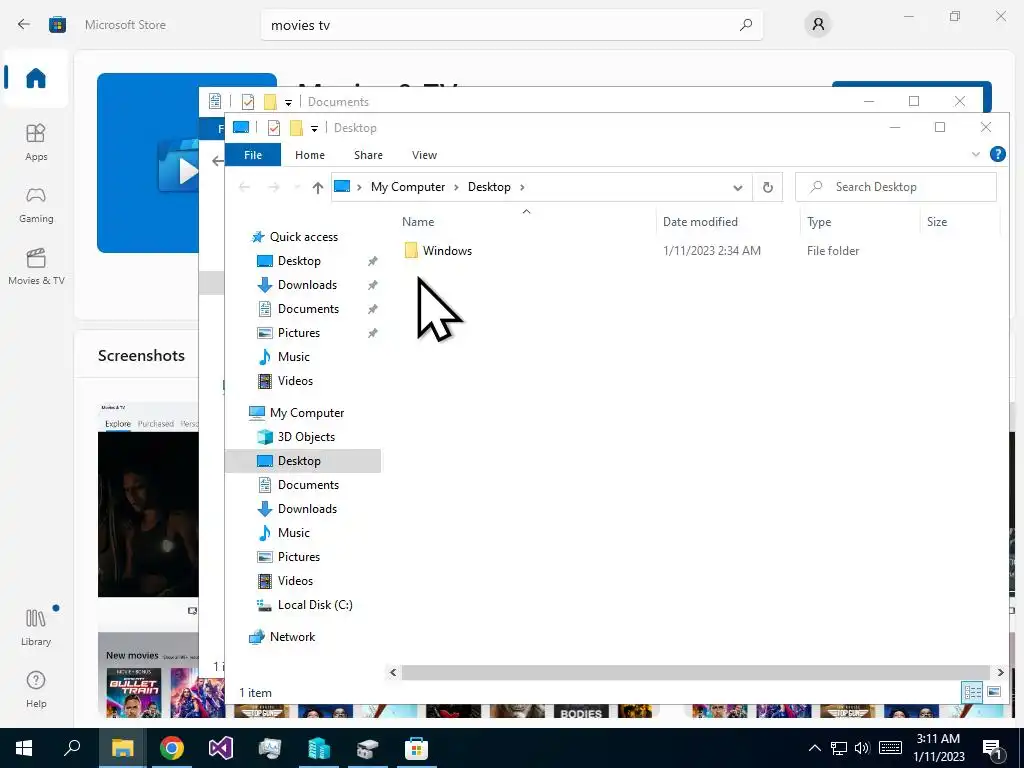Screen dimensions: 1024x768
Task: Open pinned Desktop under Quick access
Action: click(299, 261)
